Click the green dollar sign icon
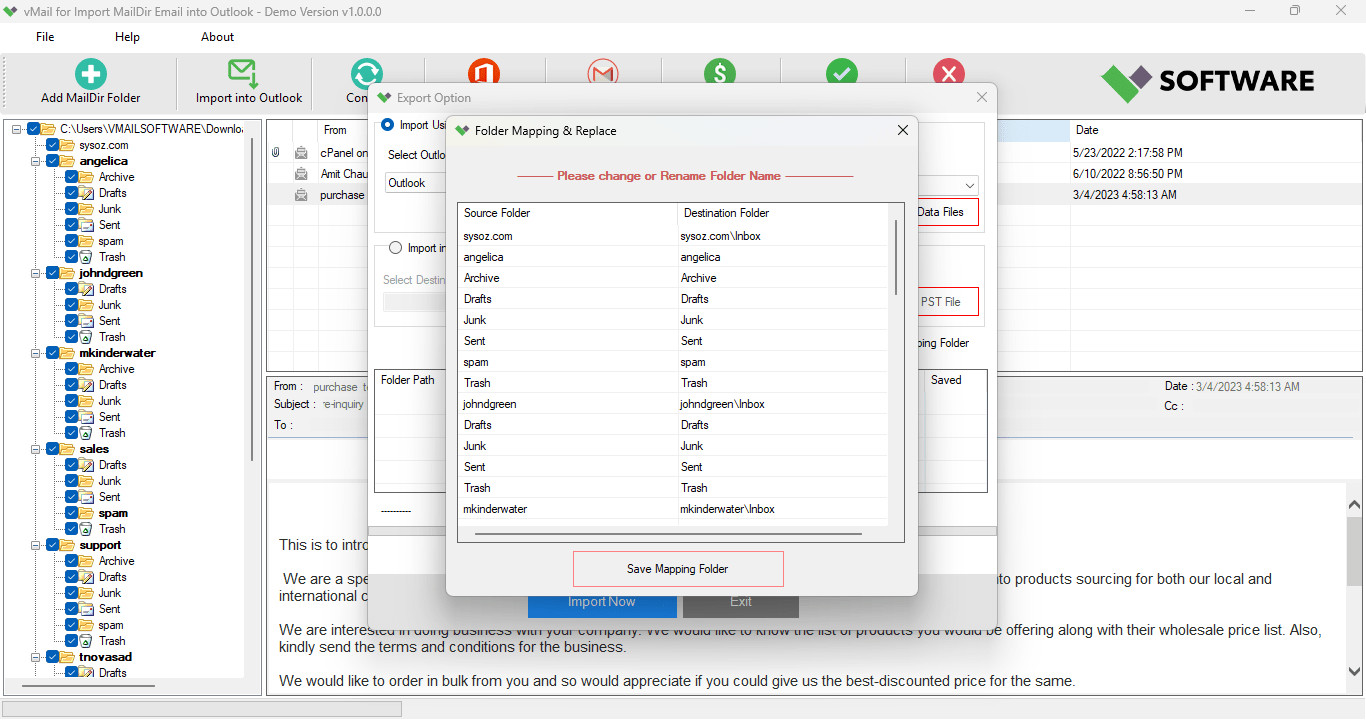1366x720 pixels. (x=719, y=73)
